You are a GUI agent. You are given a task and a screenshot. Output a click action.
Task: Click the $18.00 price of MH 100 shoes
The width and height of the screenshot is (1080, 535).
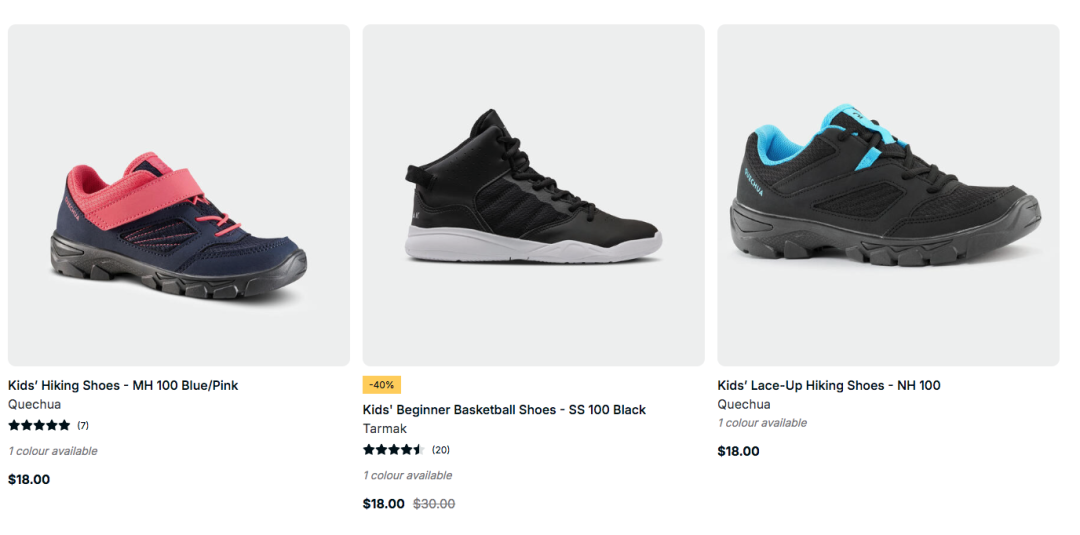[x=29, y=480]
